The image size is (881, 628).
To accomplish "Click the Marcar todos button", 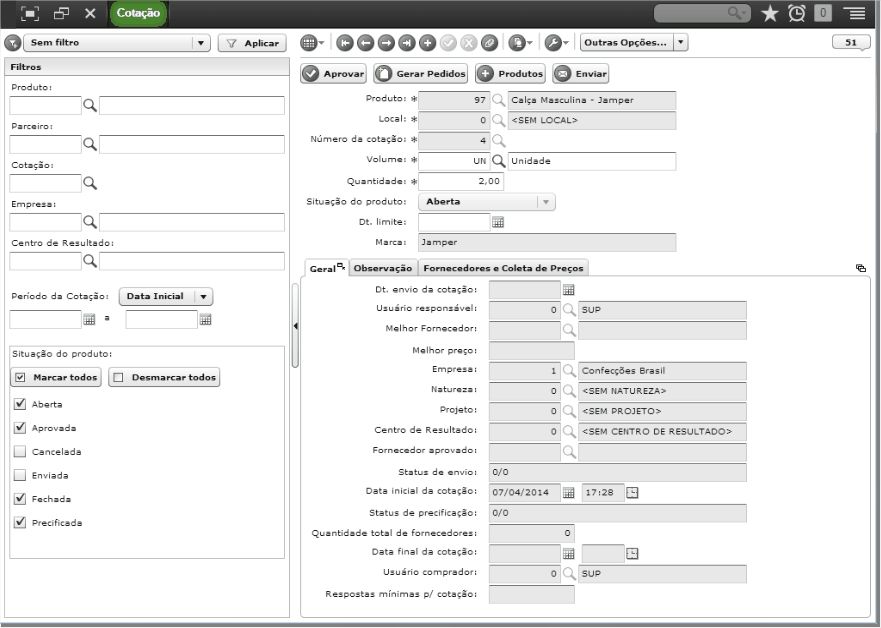I will pos(56,377).
